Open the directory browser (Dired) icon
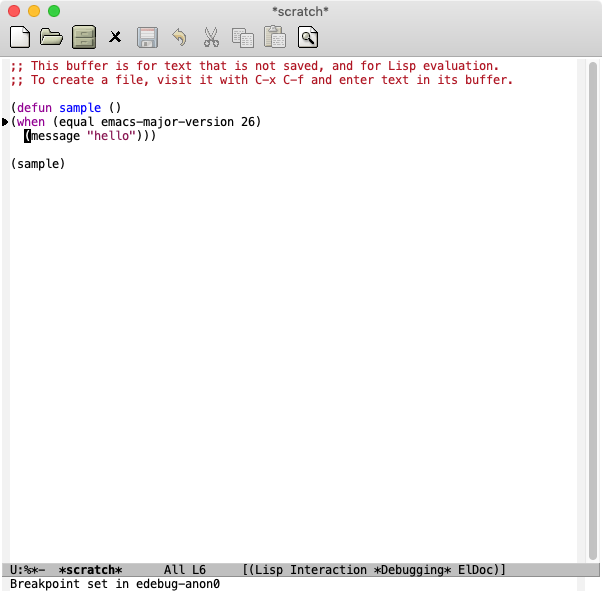Image resolution: width=602 pixels, height=593 pixels. tap(83, 38)
